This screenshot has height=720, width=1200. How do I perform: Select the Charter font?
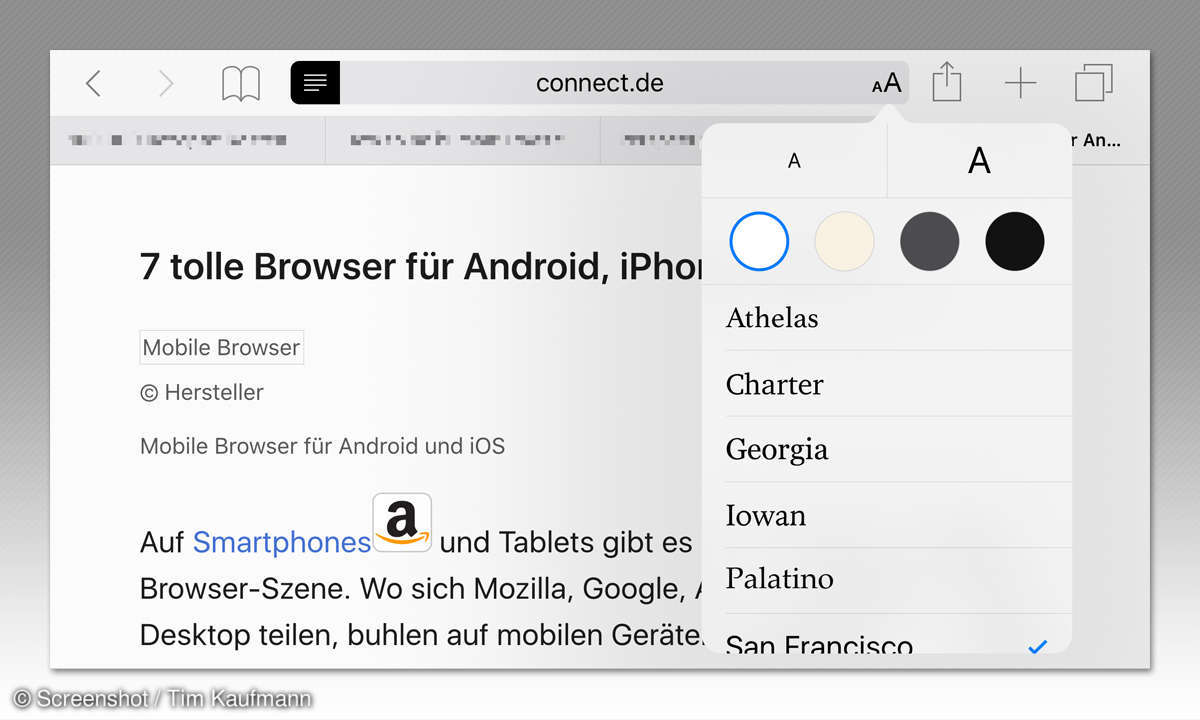pyautogui.click(x=887, y=384)
